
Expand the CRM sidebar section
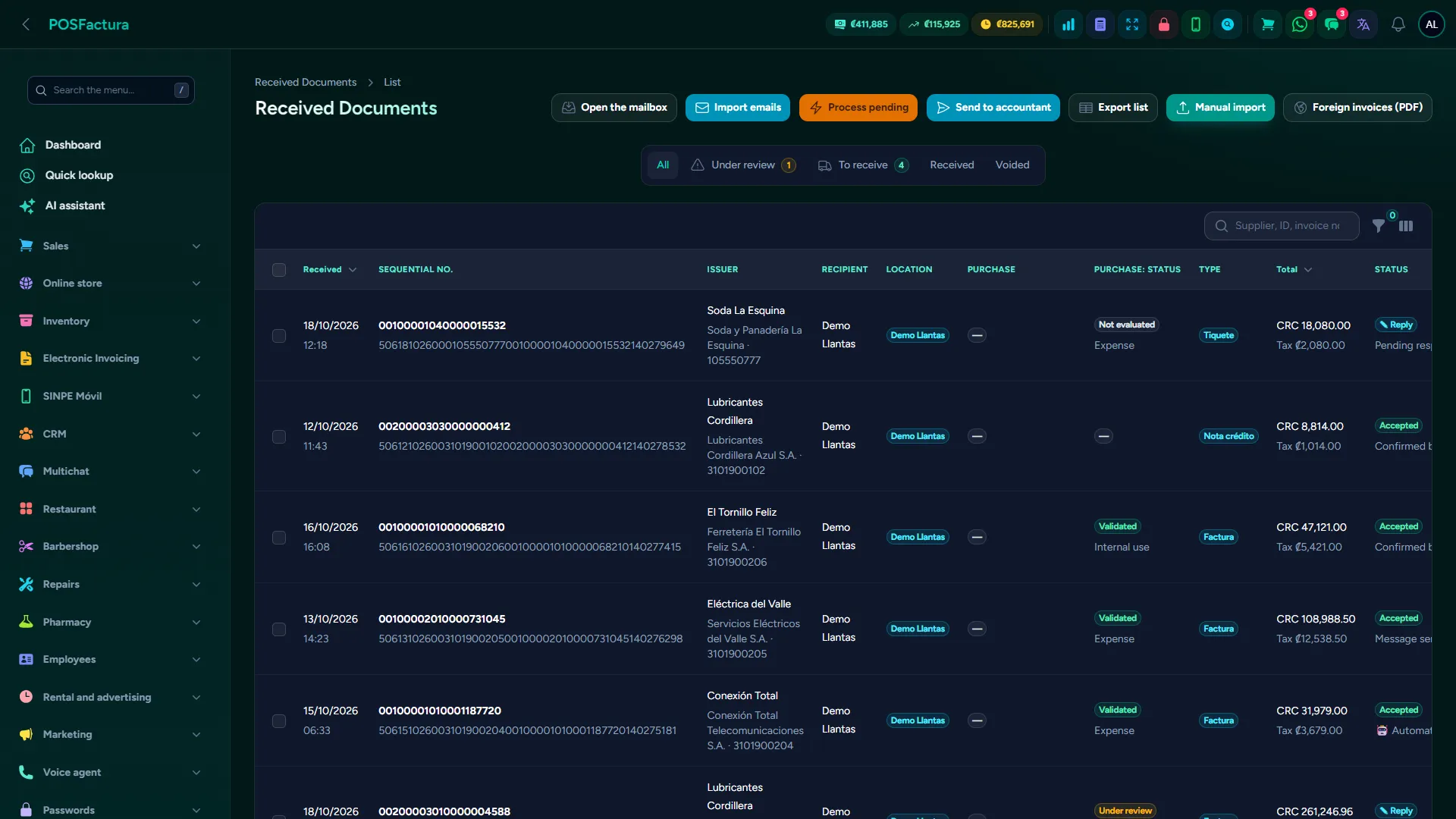tap(111, 434)
